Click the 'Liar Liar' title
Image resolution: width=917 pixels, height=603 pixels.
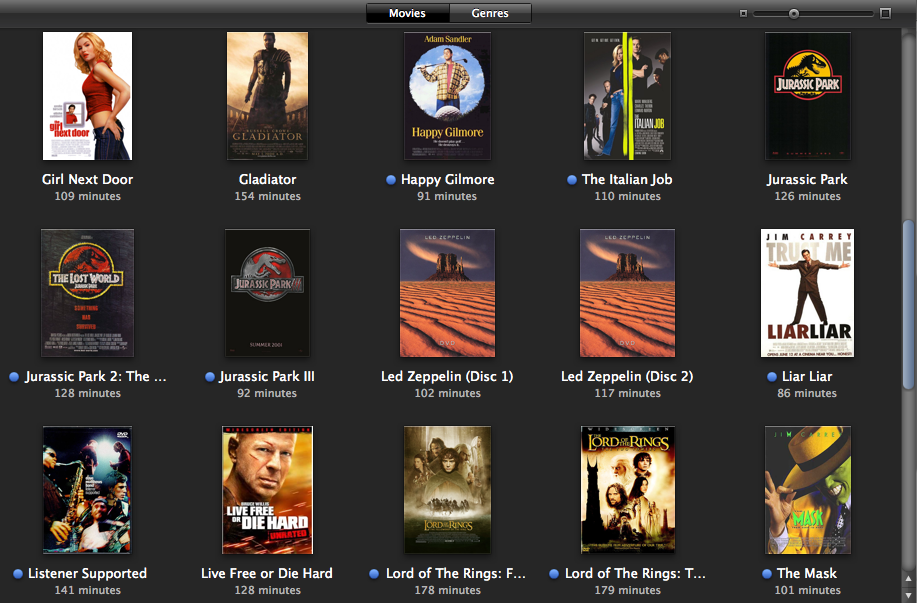807,377
